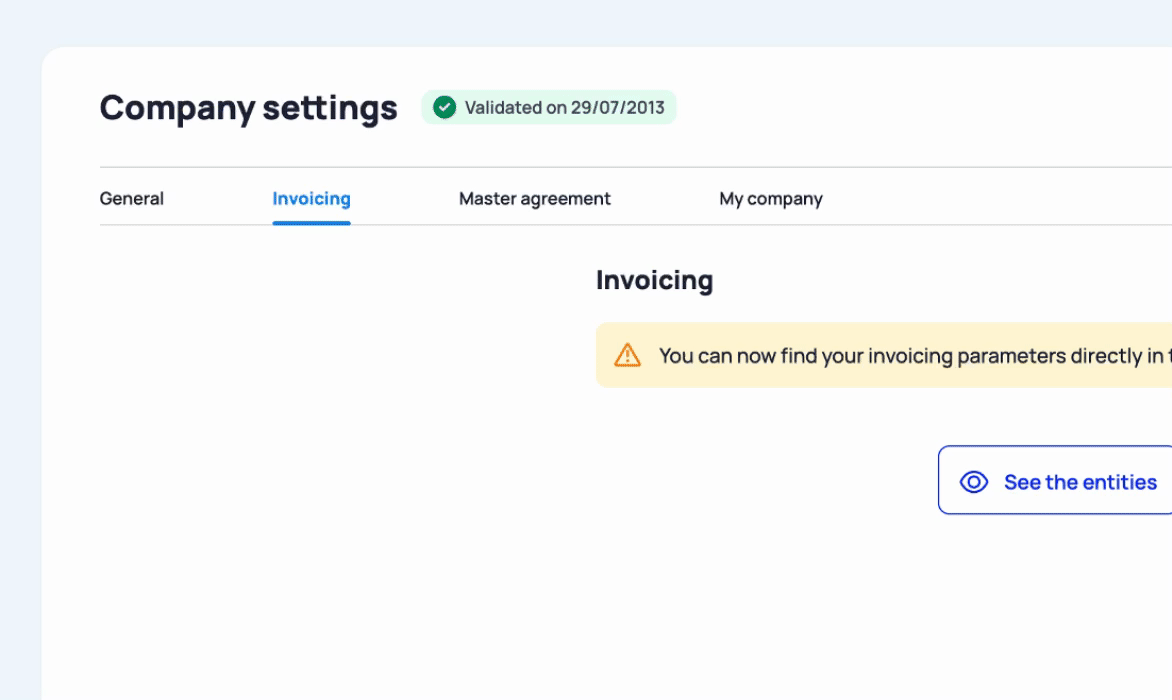Image resolution: width=1172 pixels, height=700 pixels.
Task: Switch to the Master agreement tab
Action: 534,199
